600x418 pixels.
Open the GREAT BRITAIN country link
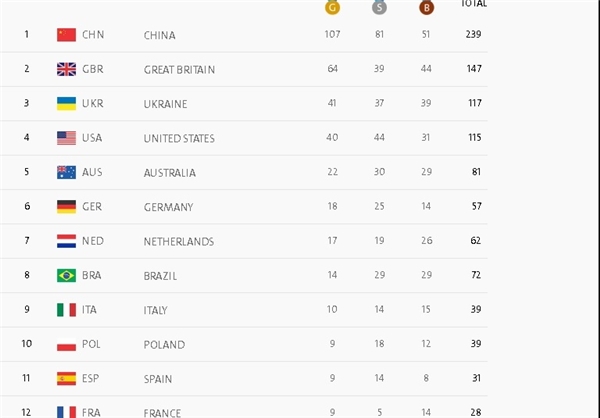pyautogui.click(x=179, y=70)
